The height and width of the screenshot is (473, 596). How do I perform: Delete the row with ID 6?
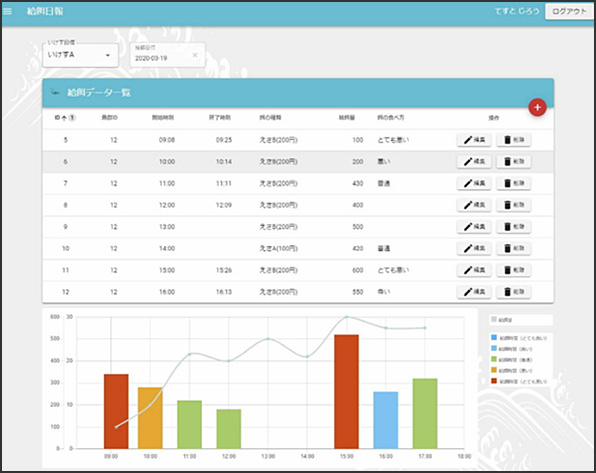513,162
